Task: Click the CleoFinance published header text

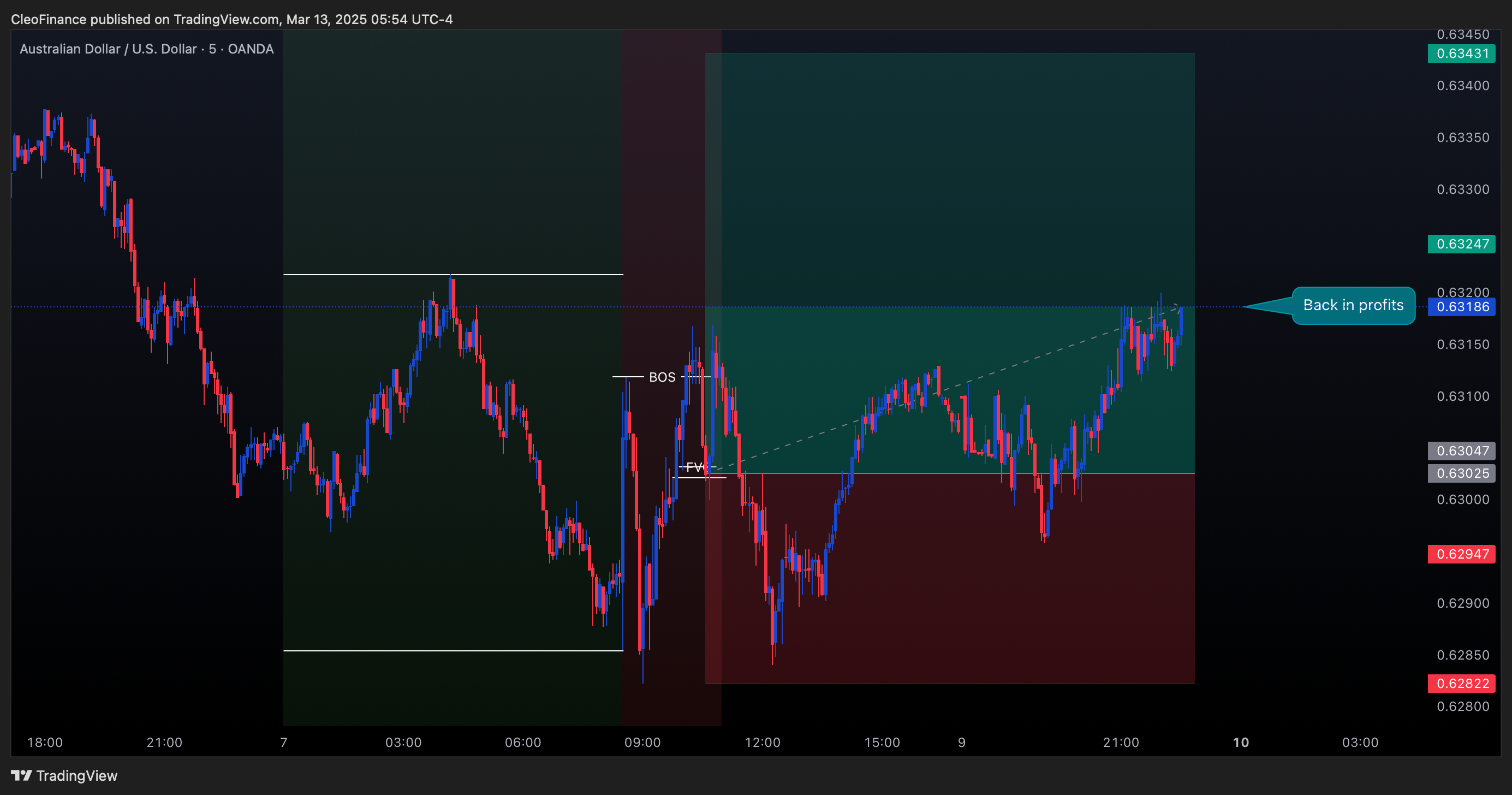Action: pyautogui.click(x=232, y=19)
